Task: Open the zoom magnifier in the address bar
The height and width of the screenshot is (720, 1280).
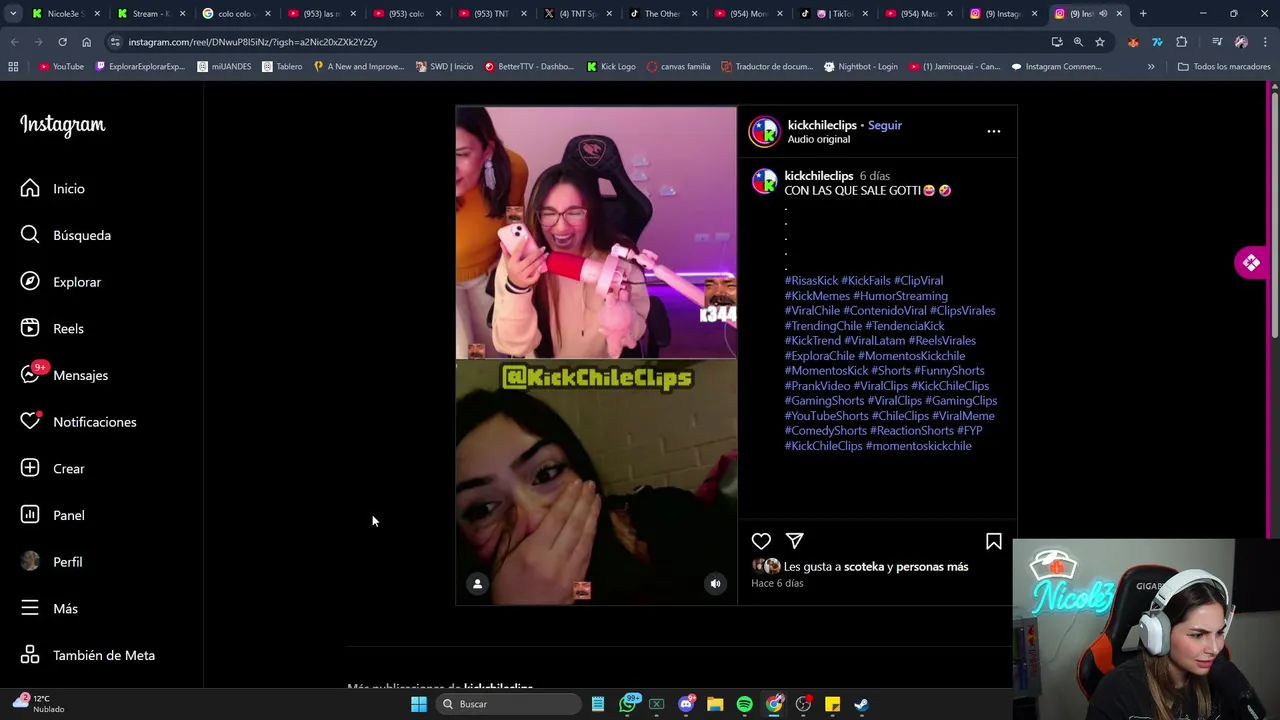Action: pyautogui.click(x=1078, y=42)
